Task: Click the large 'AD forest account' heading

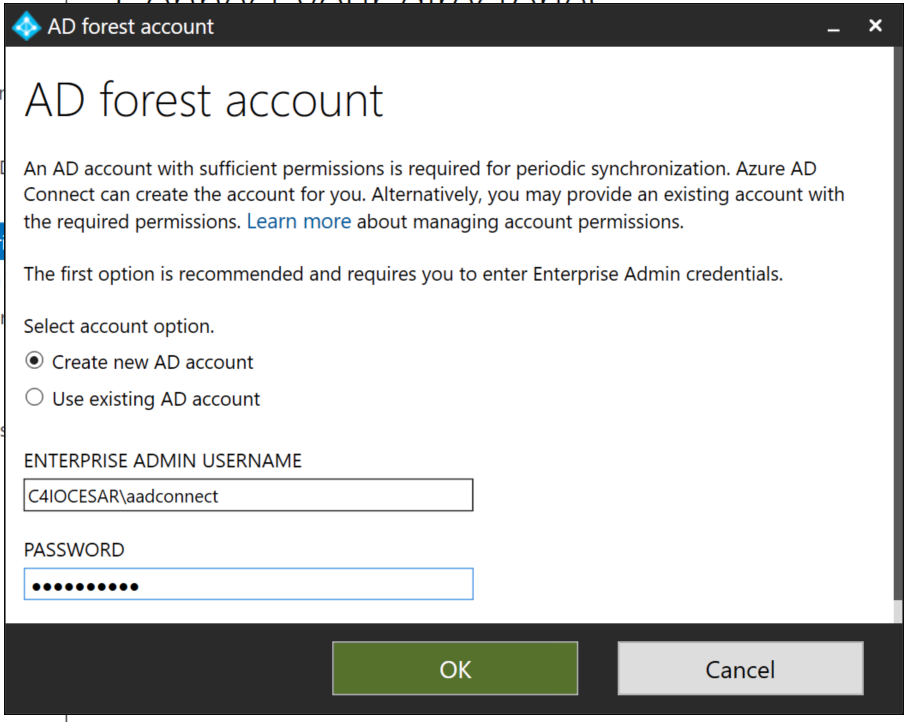Action: point(204,100)
